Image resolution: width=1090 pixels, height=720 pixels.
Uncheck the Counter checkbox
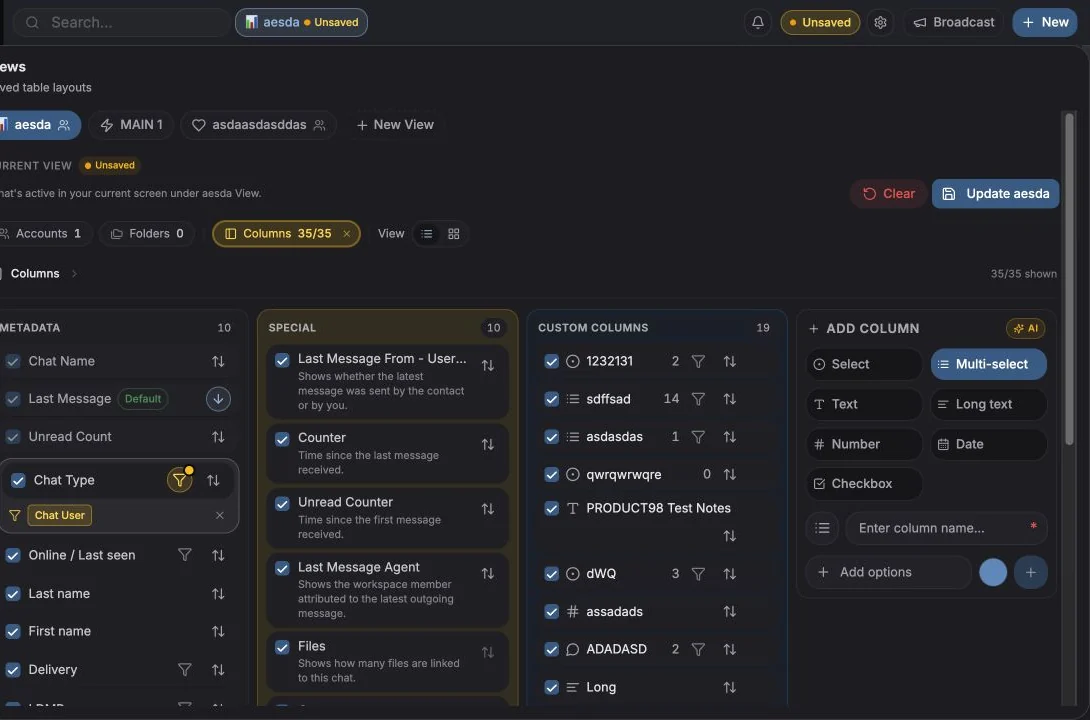point(282,439)
